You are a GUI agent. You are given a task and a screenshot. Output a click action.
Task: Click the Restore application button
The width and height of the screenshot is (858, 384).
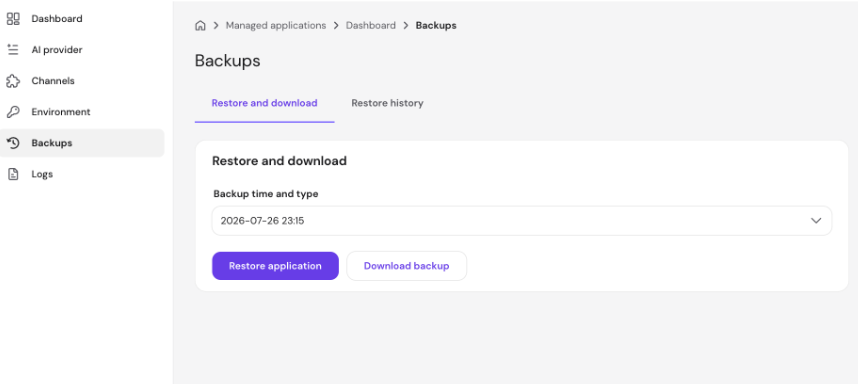coord(275,266)
